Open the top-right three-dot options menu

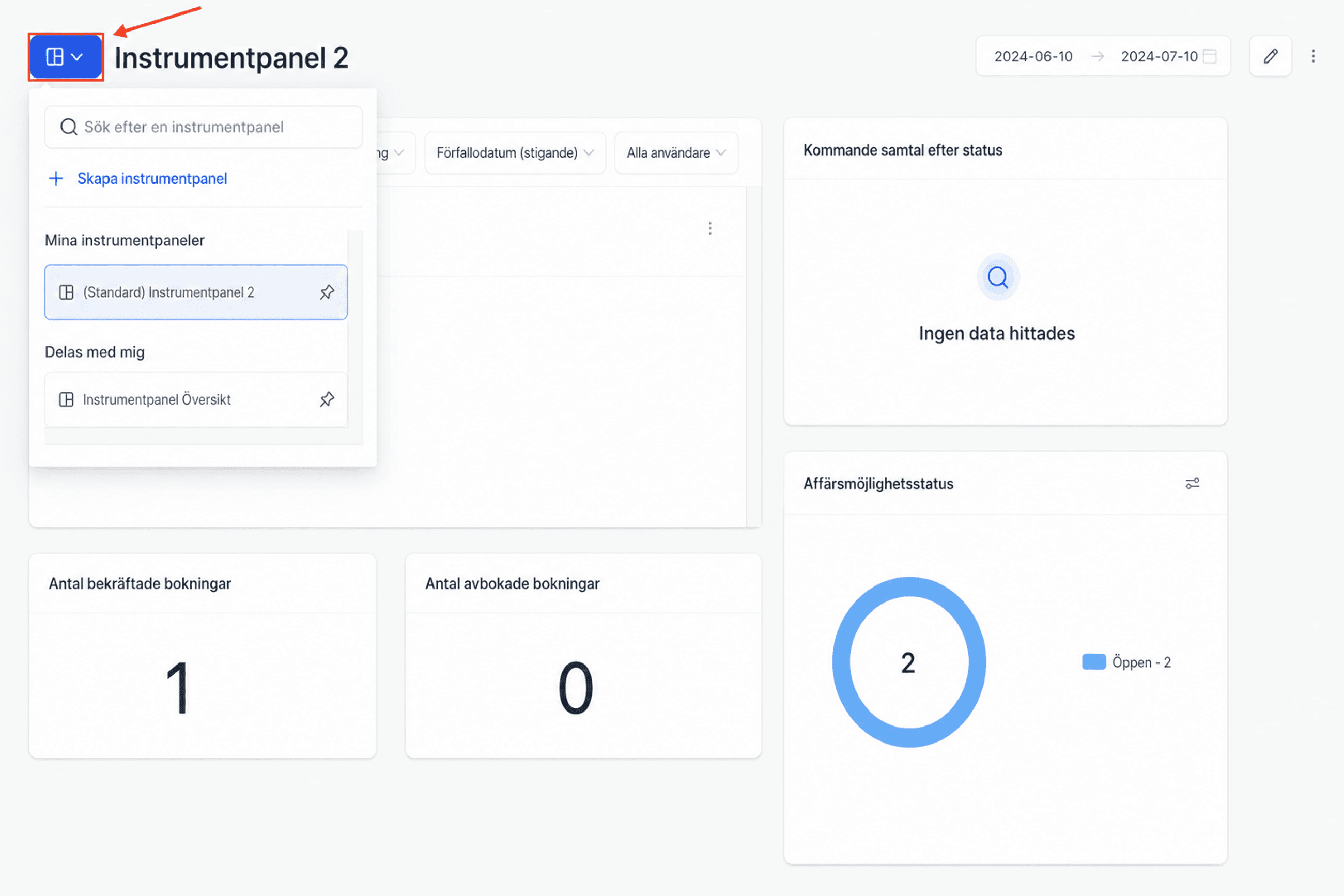coord(1313,56)
